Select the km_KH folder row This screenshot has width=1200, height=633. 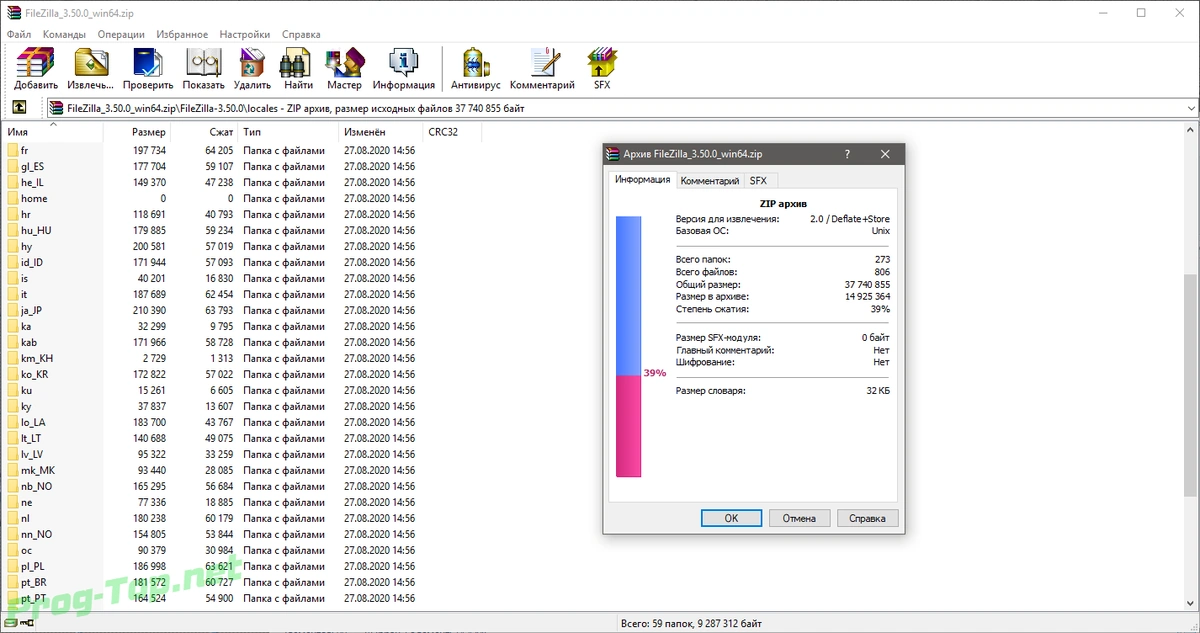point(210,359)
